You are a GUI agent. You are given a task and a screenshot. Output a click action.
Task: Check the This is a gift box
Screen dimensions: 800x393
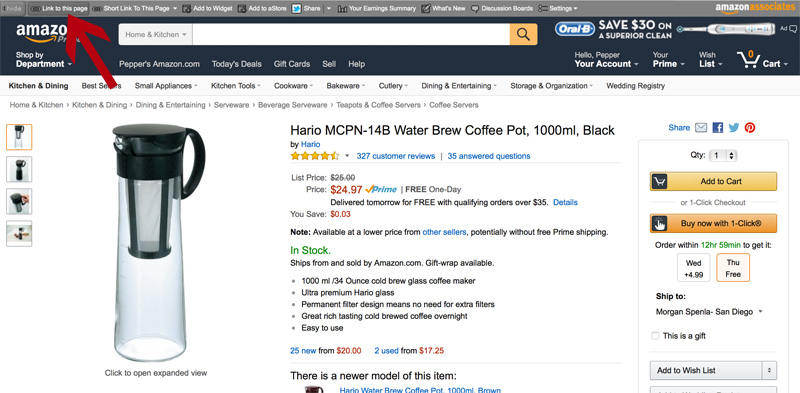(x=655, y=336)
